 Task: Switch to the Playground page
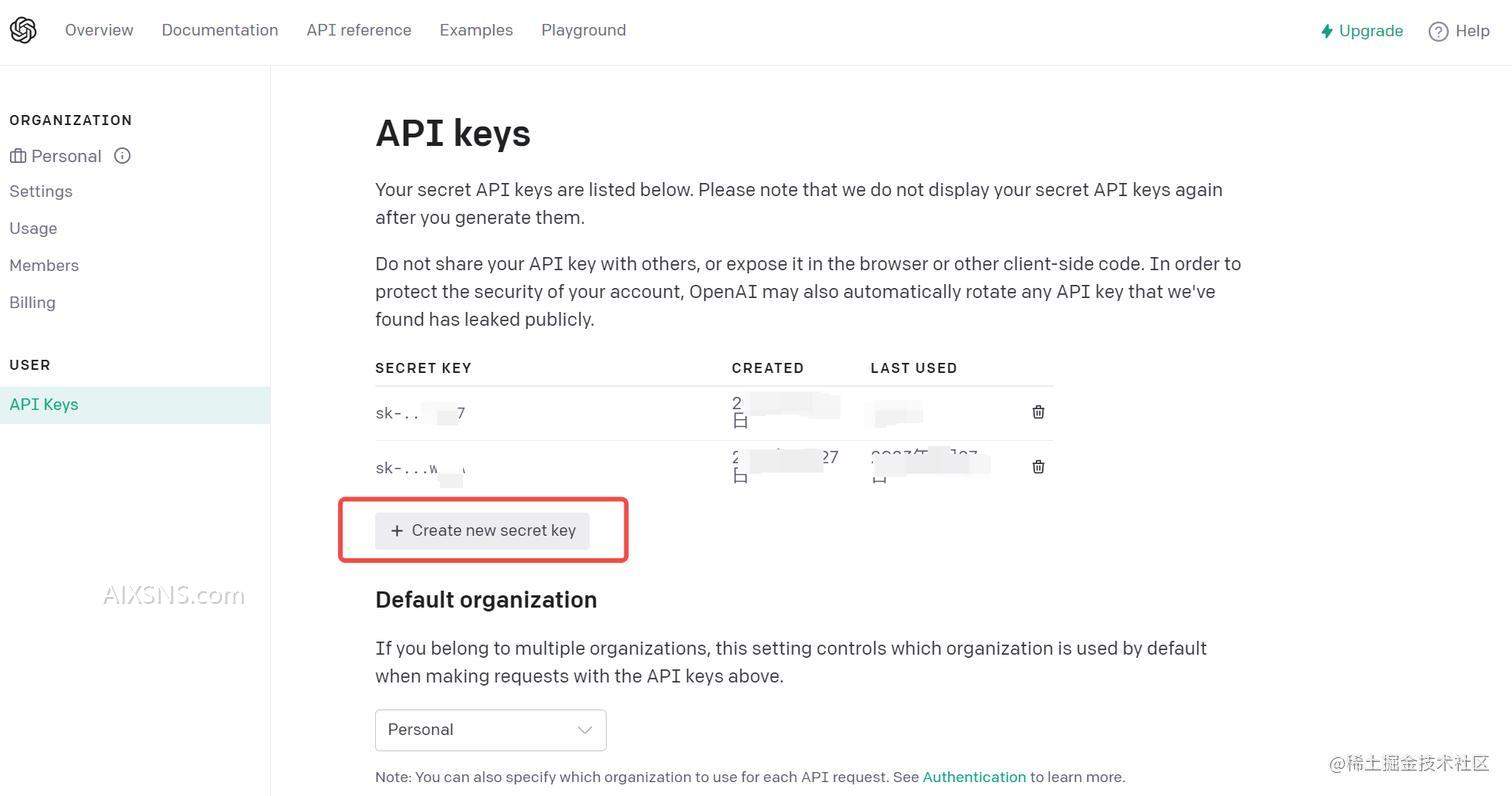click(x=583, y=30)
